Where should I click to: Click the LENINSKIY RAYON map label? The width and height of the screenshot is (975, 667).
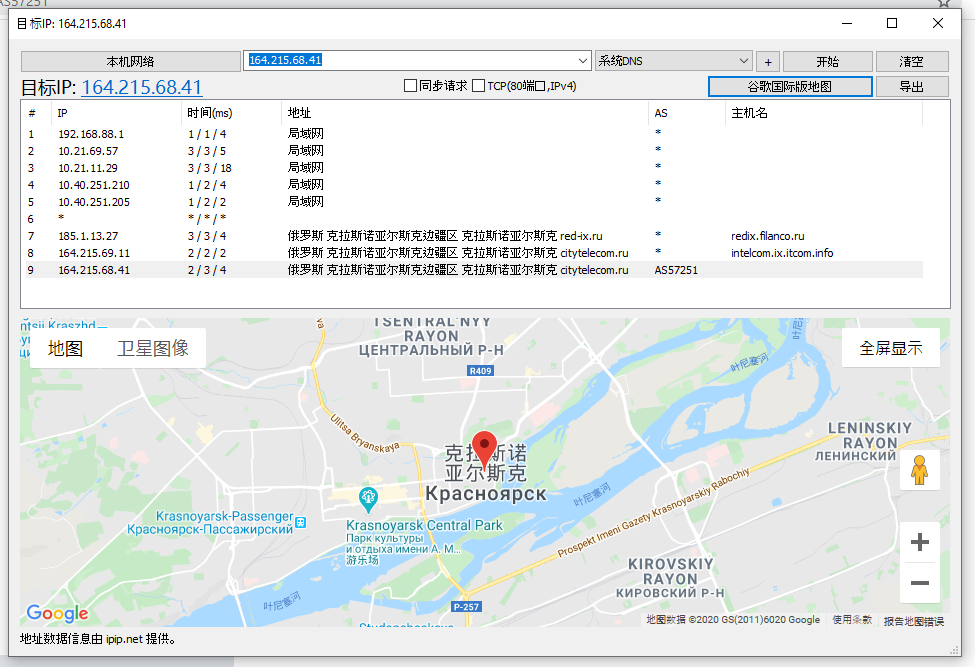pyautogui.click(x=869, y=436)
